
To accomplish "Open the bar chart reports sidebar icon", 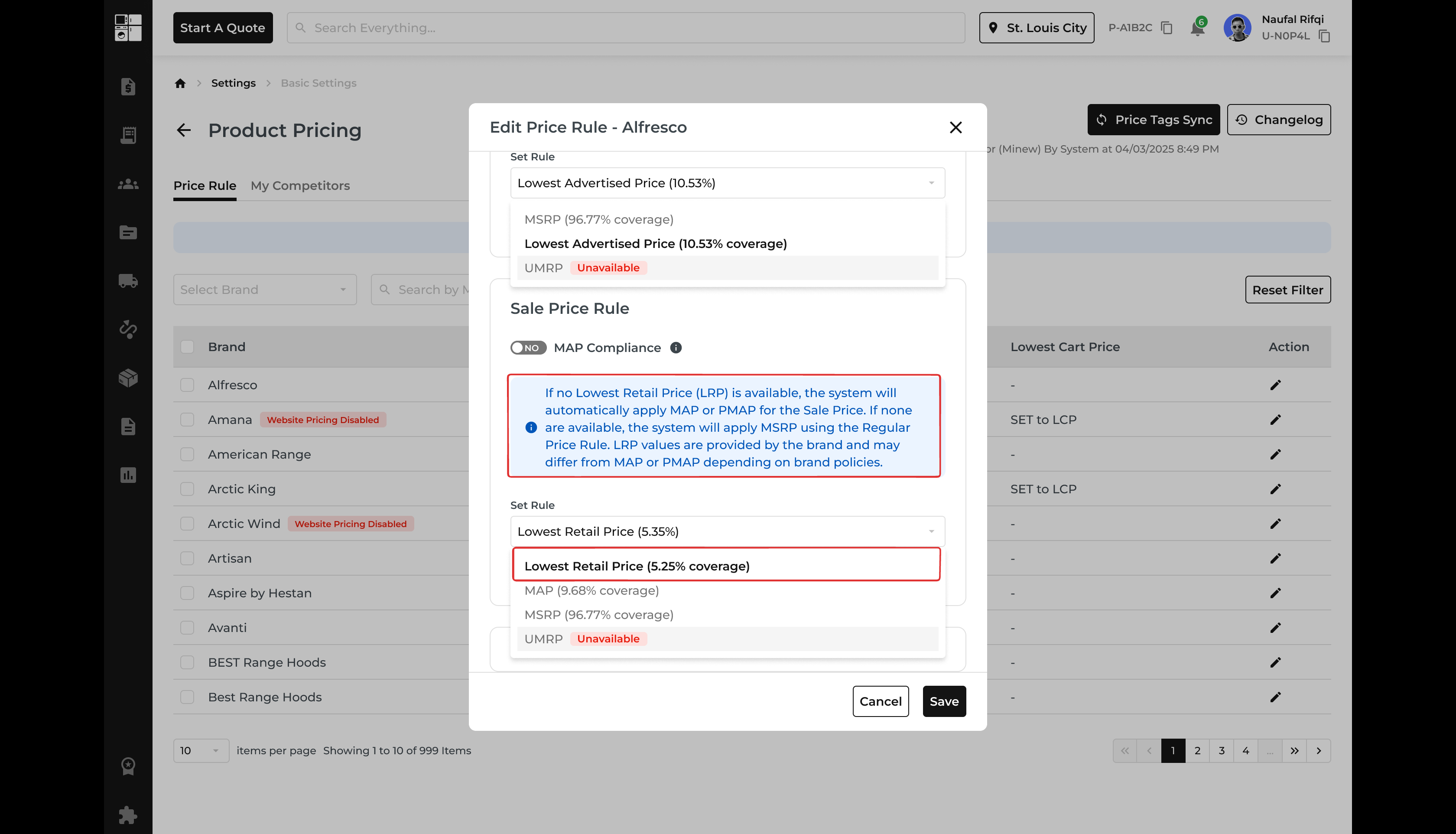I will [128, 475].
